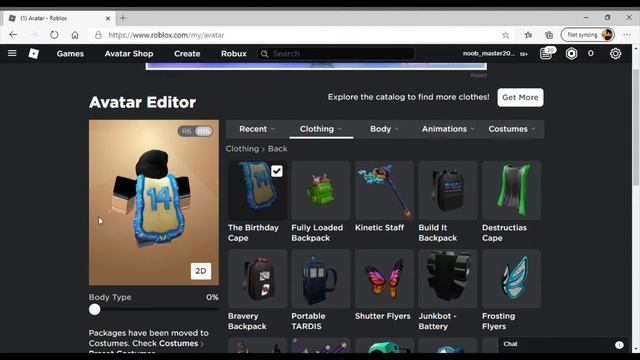This screenshot has width=640, height=360.
Task: Click the Chat notification badge
Action: (x=619, y=344)
